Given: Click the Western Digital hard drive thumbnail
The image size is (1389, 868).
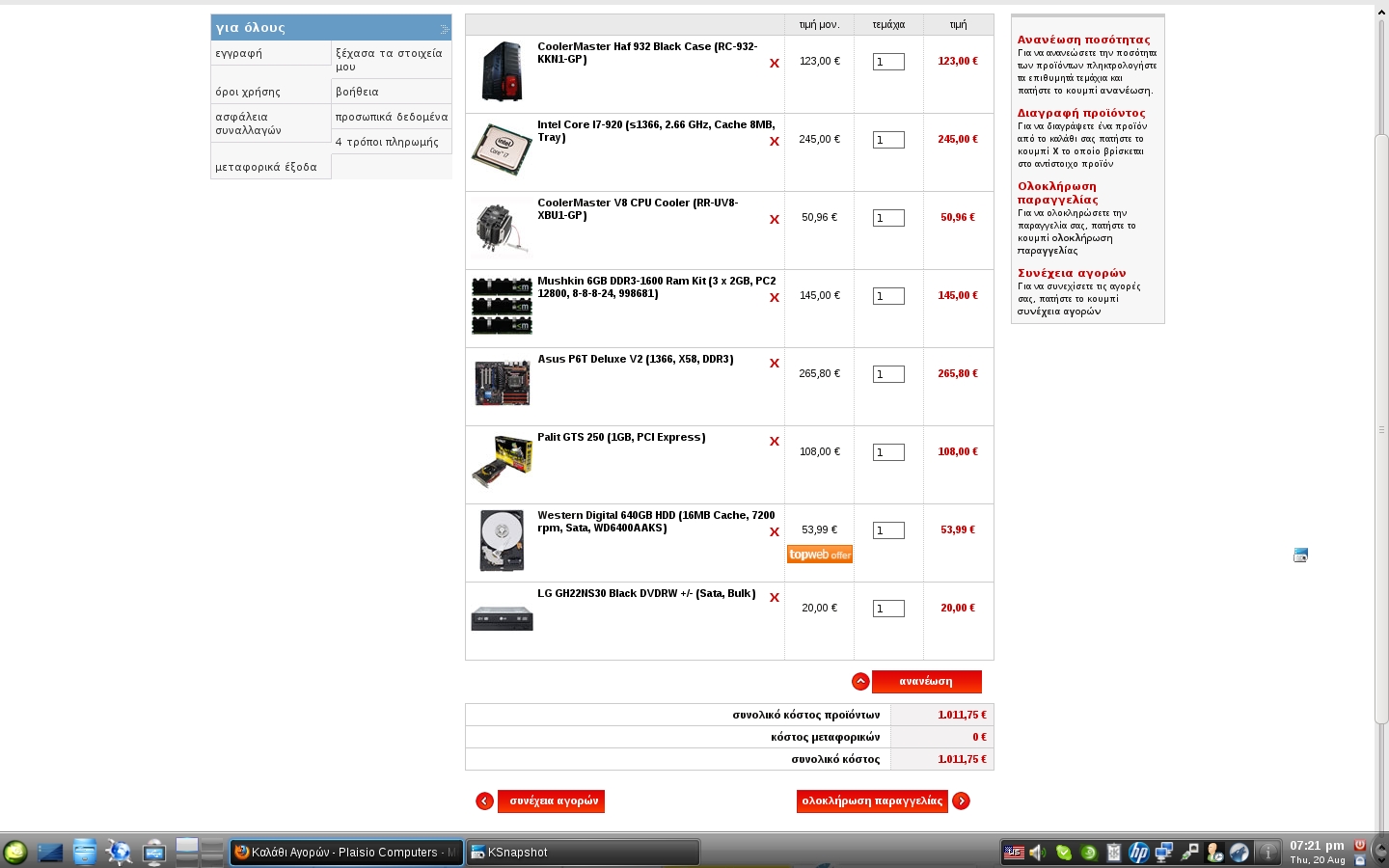Looking at the screenshot, I should click(502, 540).
